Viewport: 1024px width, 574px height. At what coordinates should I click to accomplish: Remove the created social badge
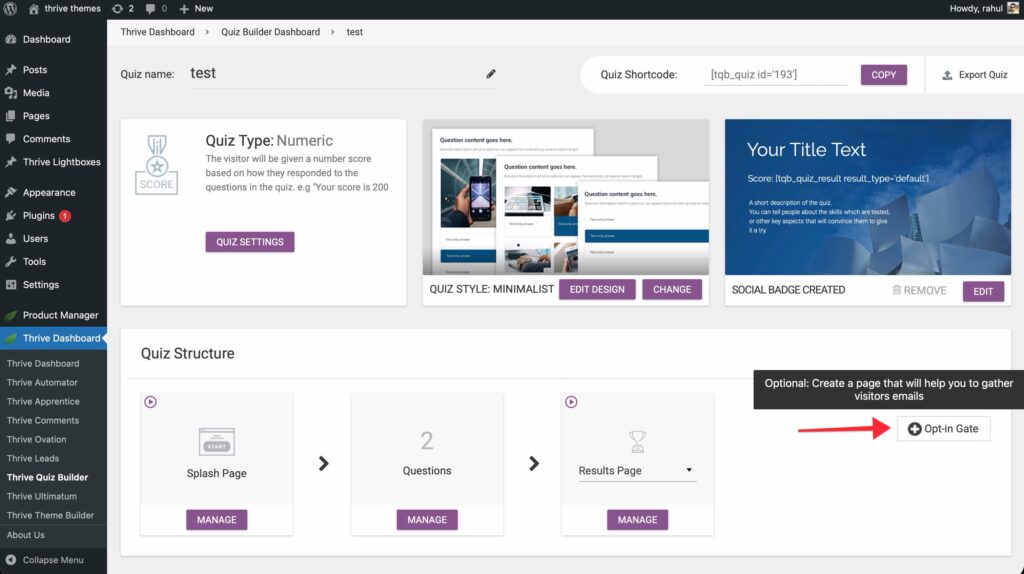[918, 290]
